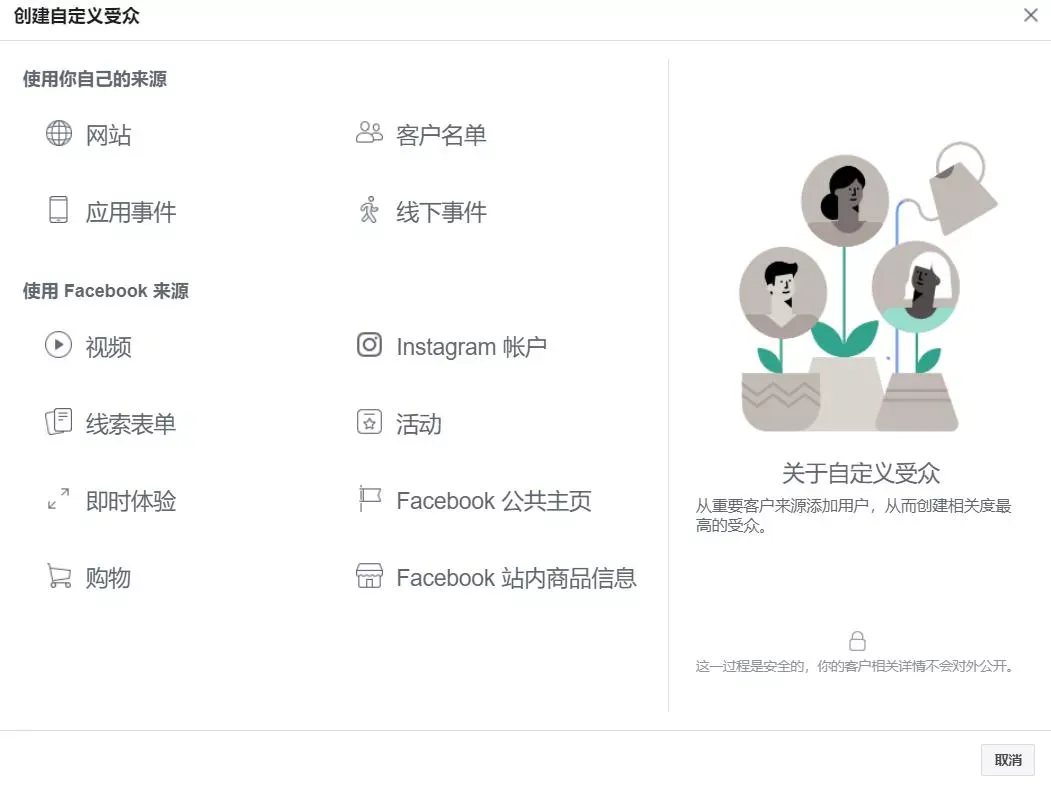Select the 线索表单 text label
The image size is (1051, 785).
pos(131,424)
